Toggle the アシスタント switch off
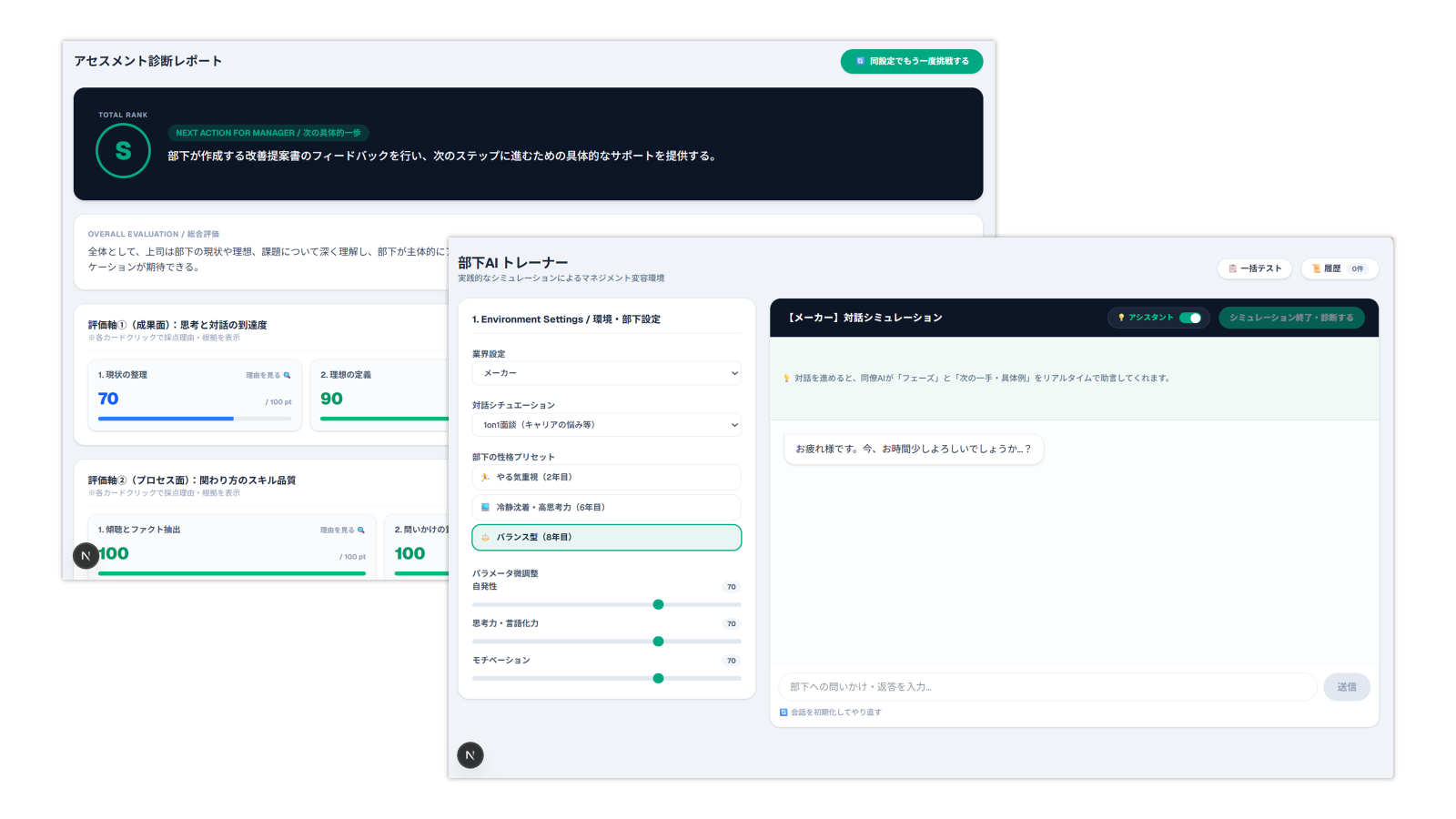This screenshot has height=819, width=1456. click(x=1190, y=318)
